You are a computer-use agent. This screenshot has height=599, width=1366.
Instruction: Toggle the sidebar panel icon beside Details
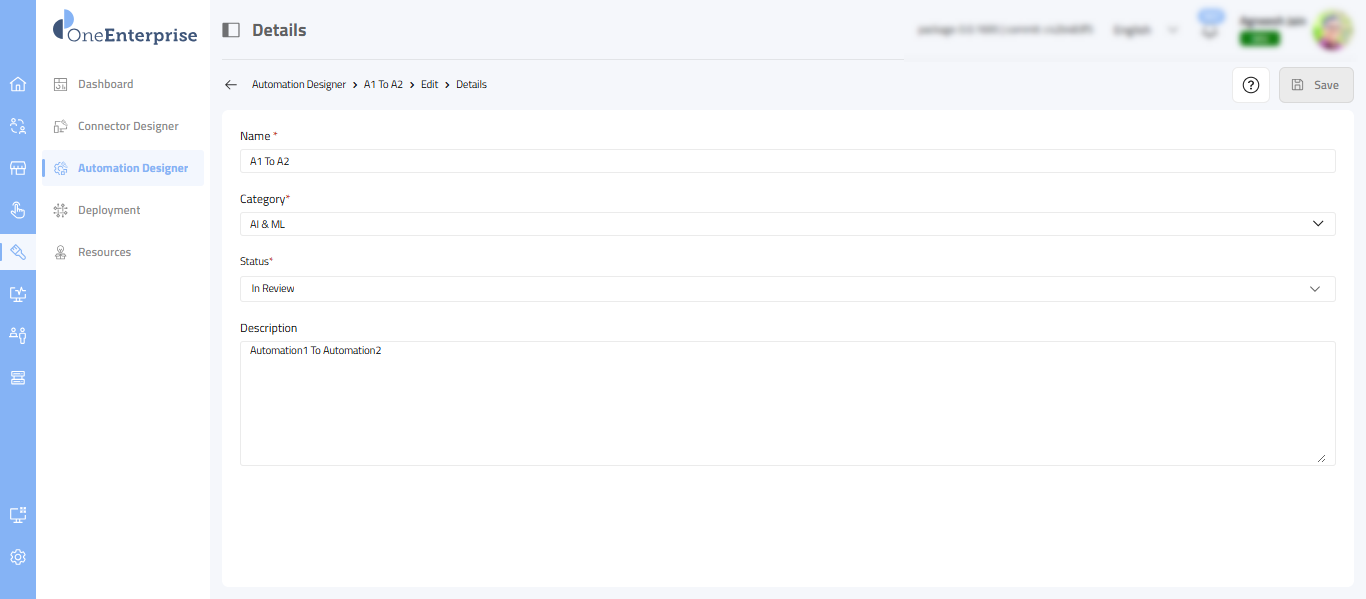pyautogui.click(x=231, y=30)
